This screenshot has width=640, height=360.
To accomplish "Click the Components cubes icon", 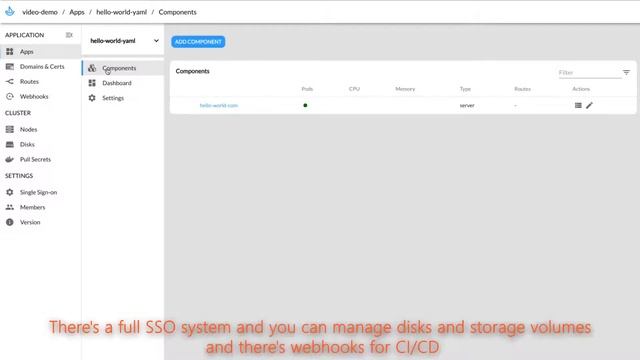I will pos(92,68).
